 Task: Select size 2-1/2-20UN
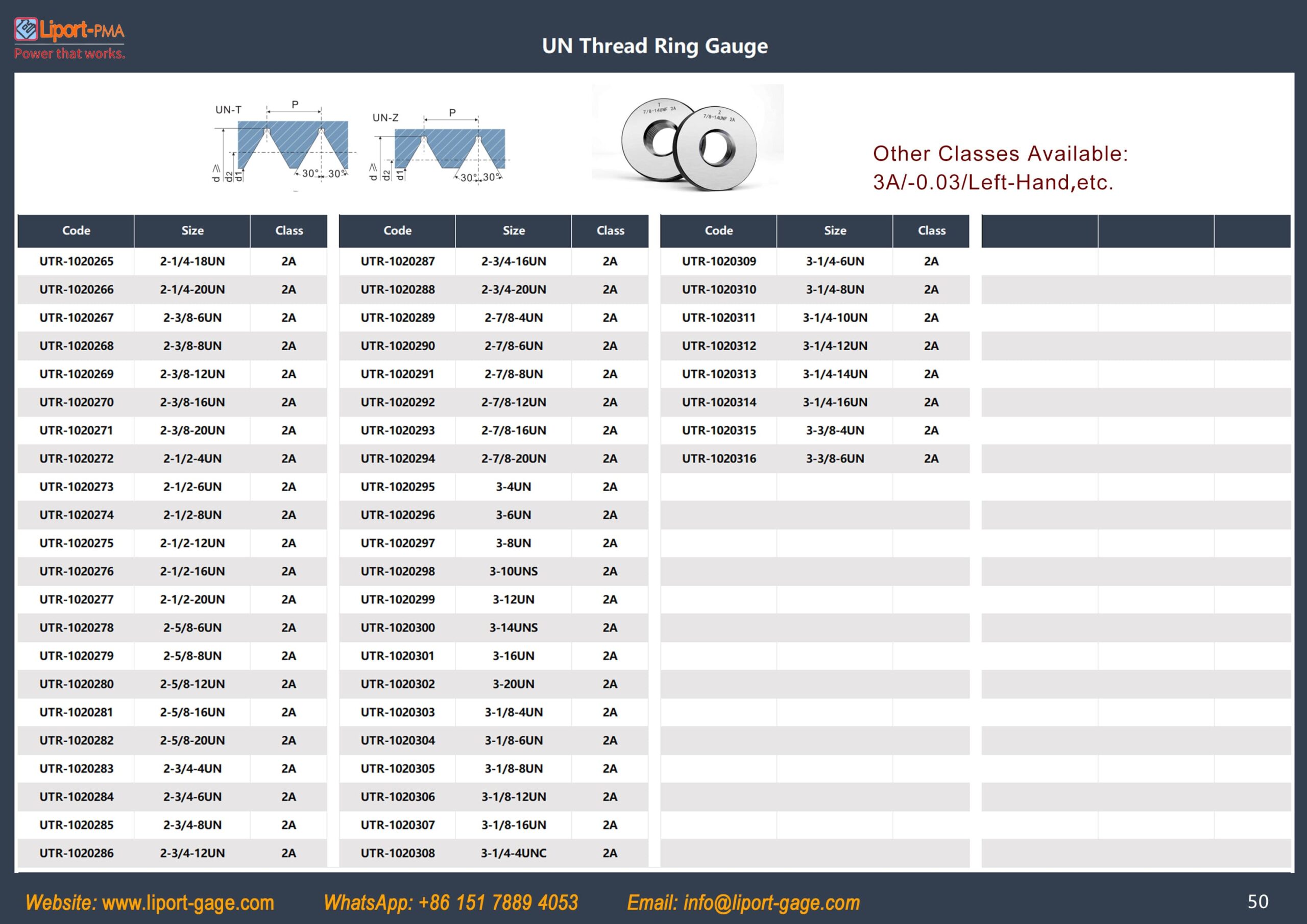(192, 599)
